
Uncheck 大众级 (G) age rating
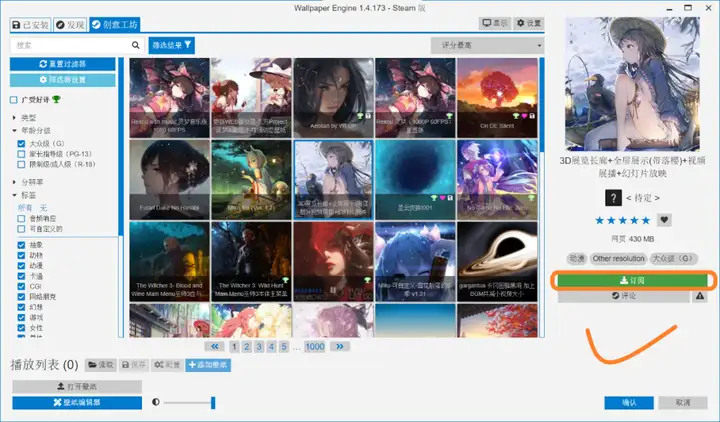click(x=21, y=144)
